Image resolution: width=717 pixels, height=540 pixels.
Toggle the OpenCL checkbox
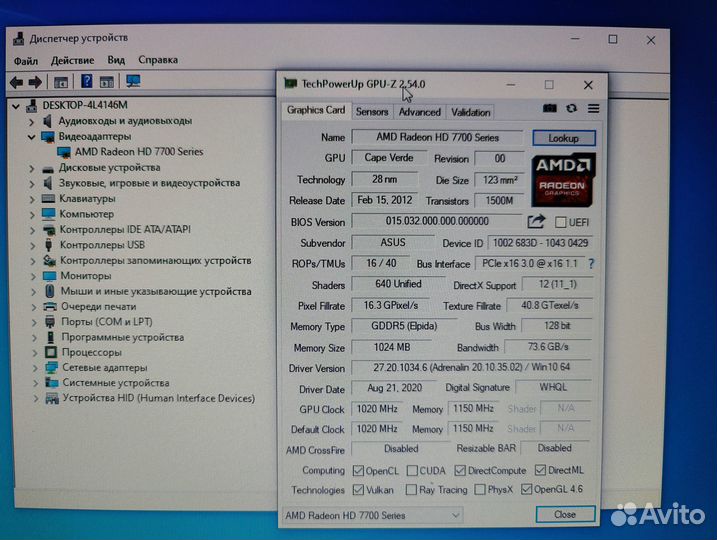coord(358,470)
